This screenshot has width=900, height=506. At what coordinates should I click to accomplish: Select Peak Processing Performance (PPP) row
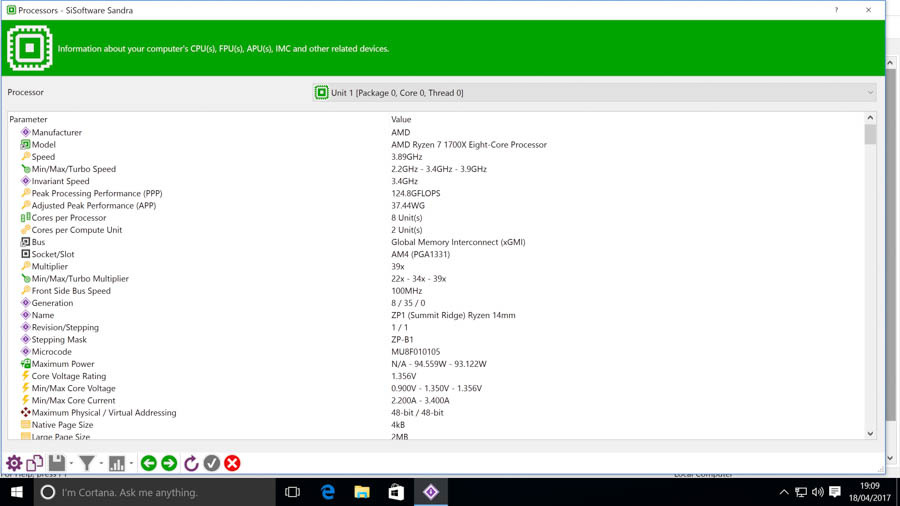(436, 193)
